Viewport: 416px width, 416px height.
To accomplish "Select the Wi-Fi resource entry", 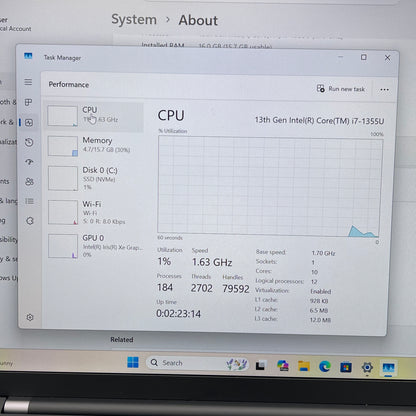I will [x=95, y=213].
